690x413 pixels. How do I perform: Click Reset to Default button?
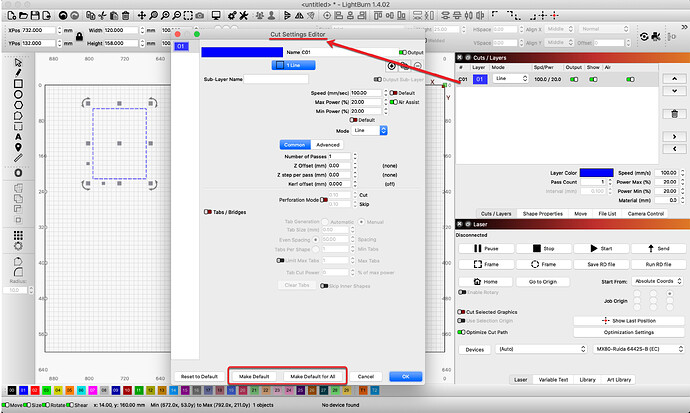tap(199, 376)
